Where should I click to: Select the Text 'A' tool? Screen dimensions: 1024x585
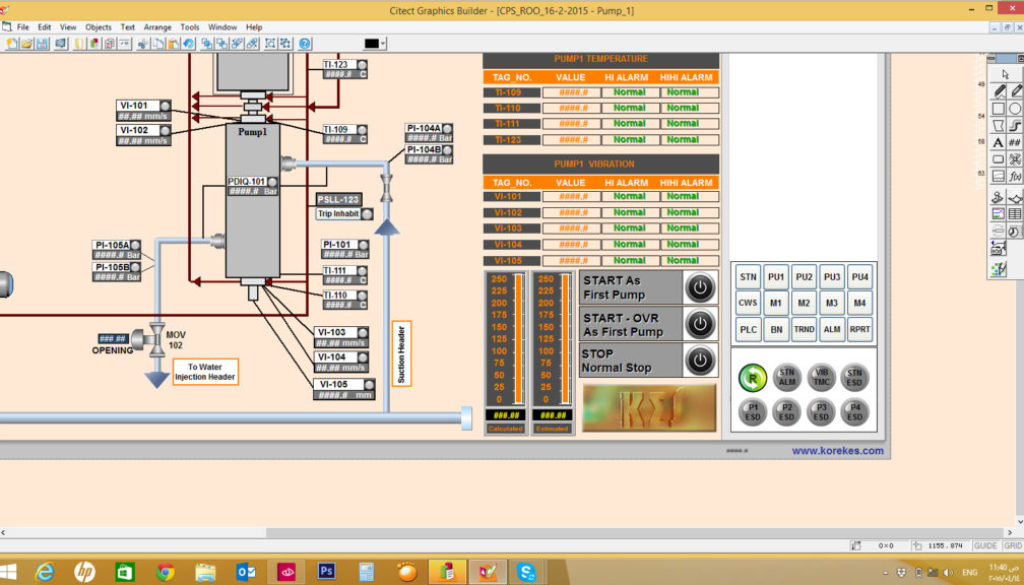[x=999, y=142]
